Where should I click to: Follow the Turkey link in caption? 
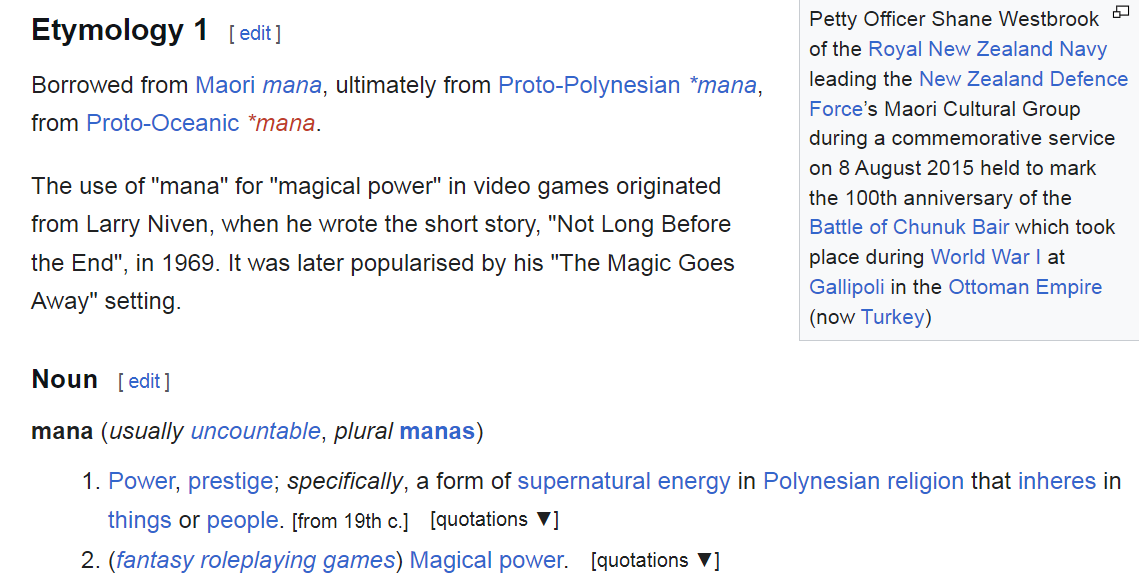pos(893,317)
